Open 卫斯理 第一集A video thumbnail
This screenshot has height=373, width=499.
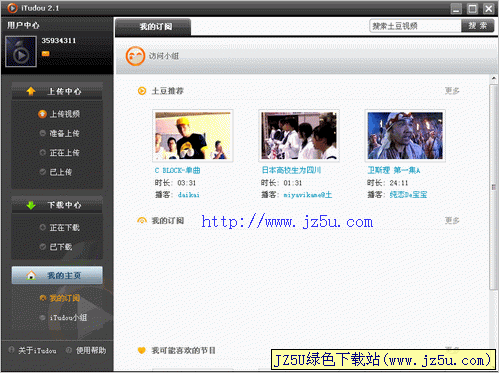[x=405, y=136]
